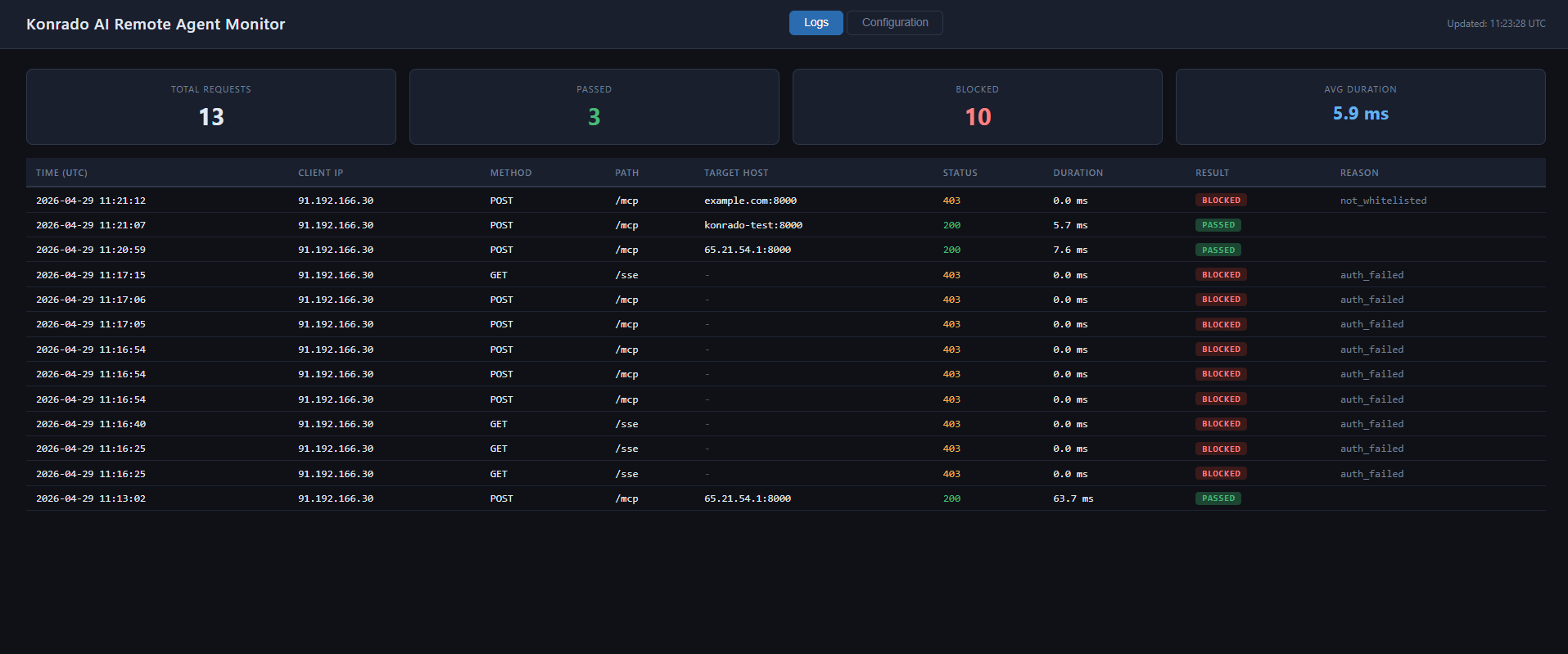This screenshot has height=654, width=1568.
Task: Select the Passed card showing 3
Action: coord(594,106)
